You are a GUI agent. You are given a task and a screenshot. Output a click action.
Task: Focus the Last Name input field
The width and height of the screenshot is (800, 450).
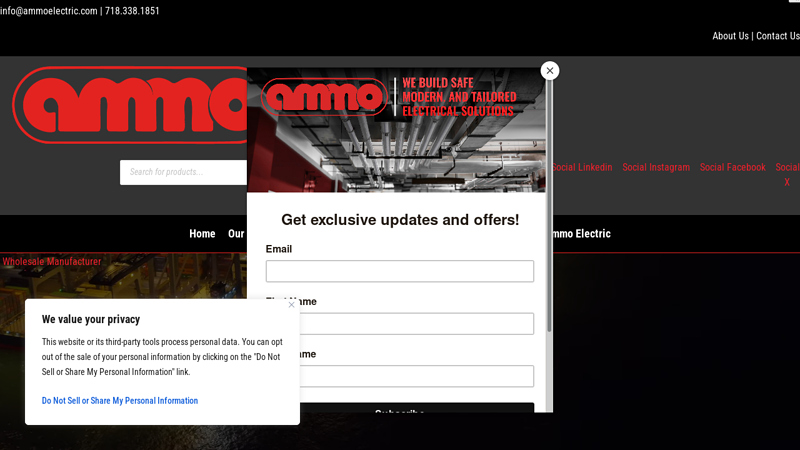click(416, 376)
